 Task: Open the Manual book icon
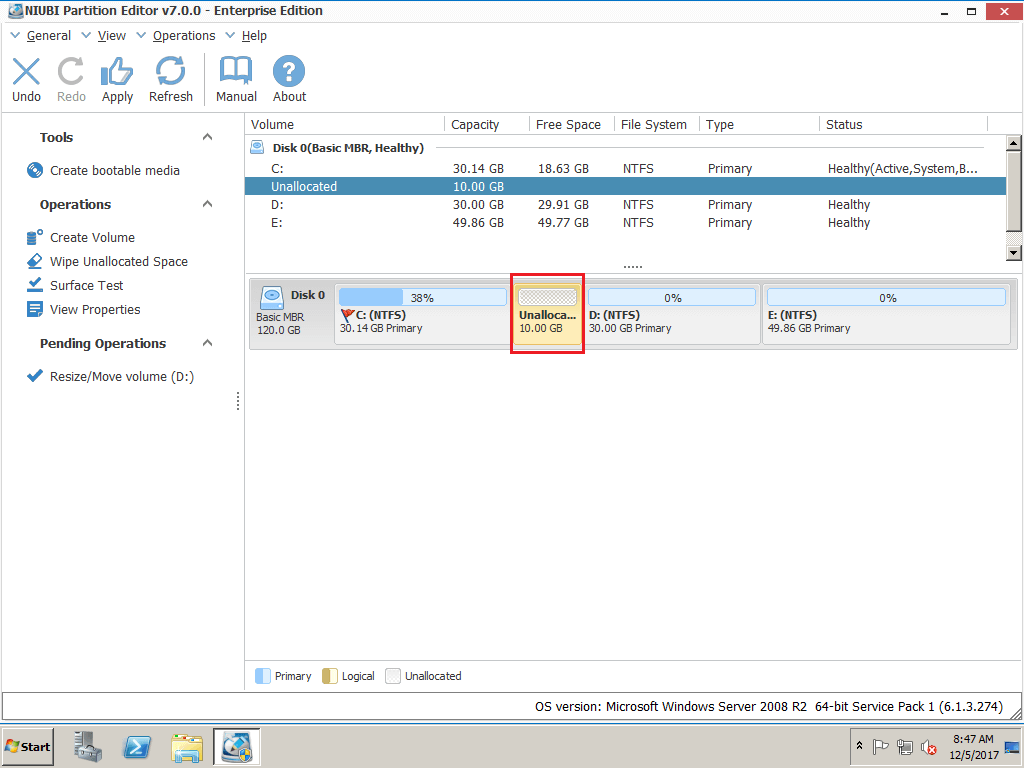coord(236,72)
